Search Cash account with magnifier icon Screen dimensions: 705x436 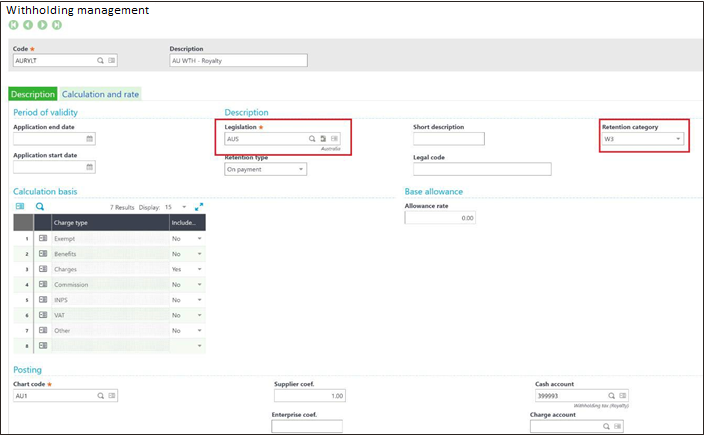(x=611, y=396)
